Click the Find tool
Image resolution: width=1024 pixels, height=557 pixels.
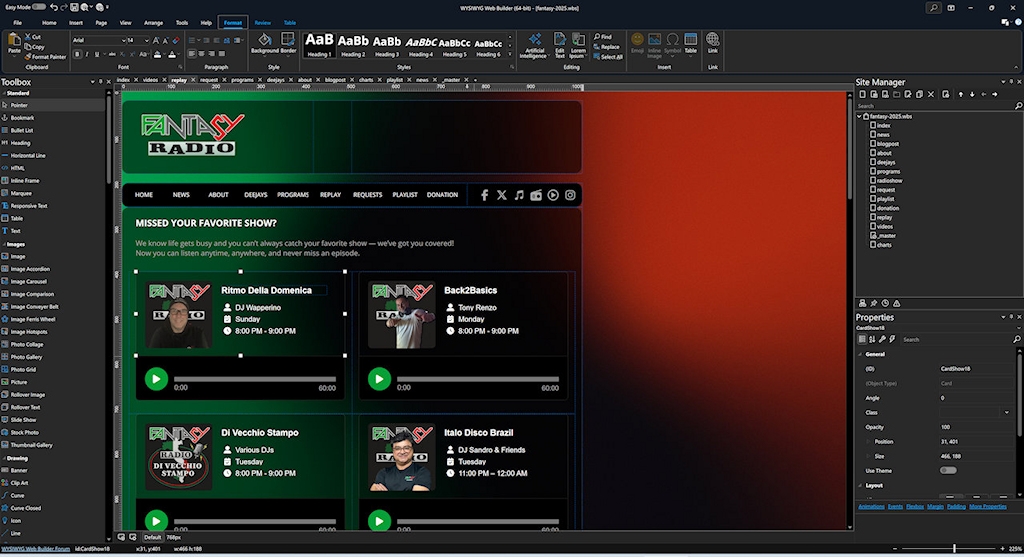603,37
